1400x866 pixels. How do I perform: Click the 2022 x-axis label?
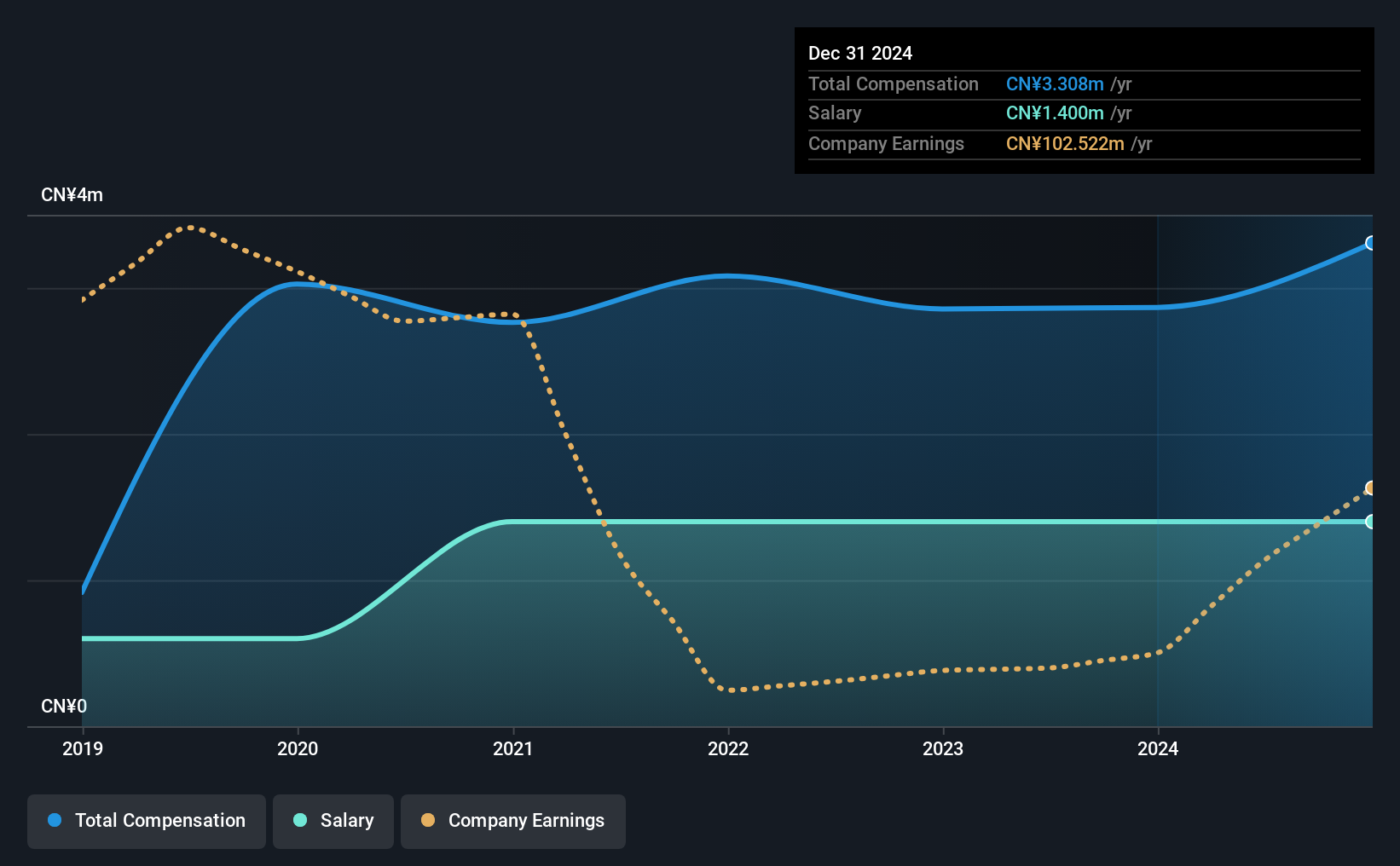pyautogui.click(x=728, y=748)
